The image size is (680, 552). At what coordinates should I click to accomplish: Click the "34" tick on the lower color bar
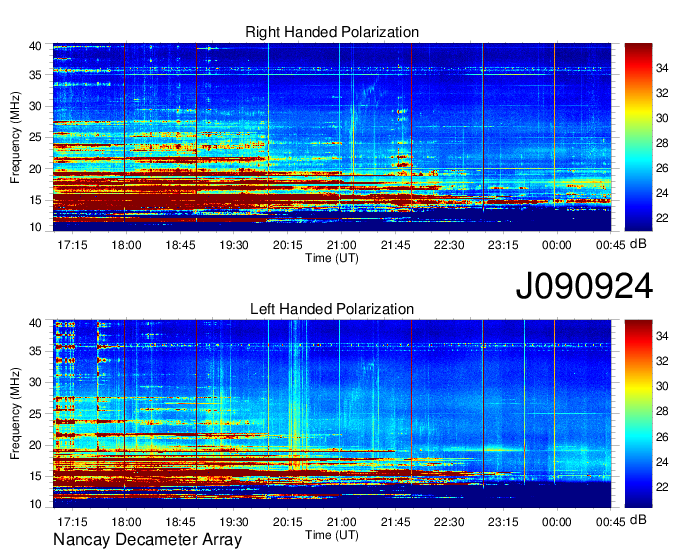pos(662,336)
